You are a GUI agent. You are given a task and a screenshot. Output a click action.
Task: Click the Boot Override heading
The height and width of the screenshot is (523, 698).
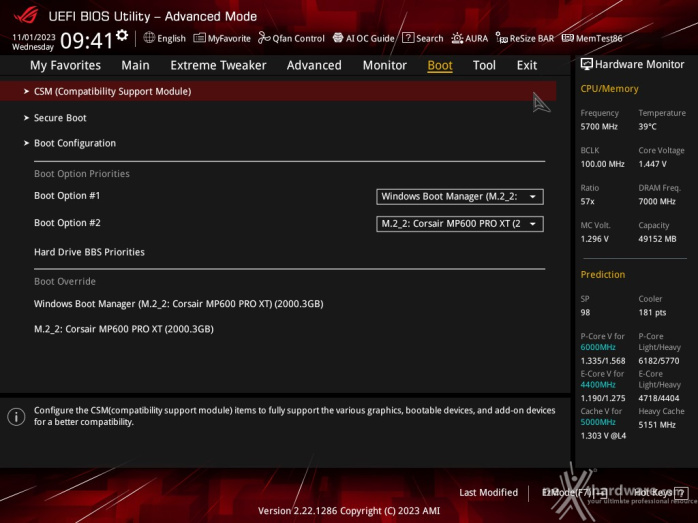(65, 281)
